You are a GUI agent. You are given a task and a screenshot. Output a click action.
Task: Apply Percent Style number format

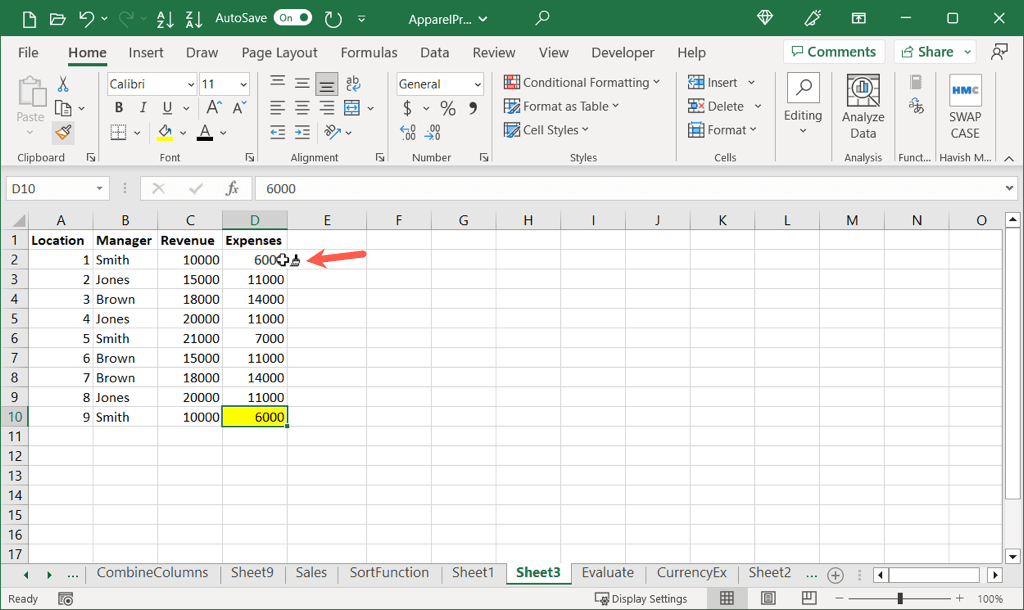click(x=448, y=108)
